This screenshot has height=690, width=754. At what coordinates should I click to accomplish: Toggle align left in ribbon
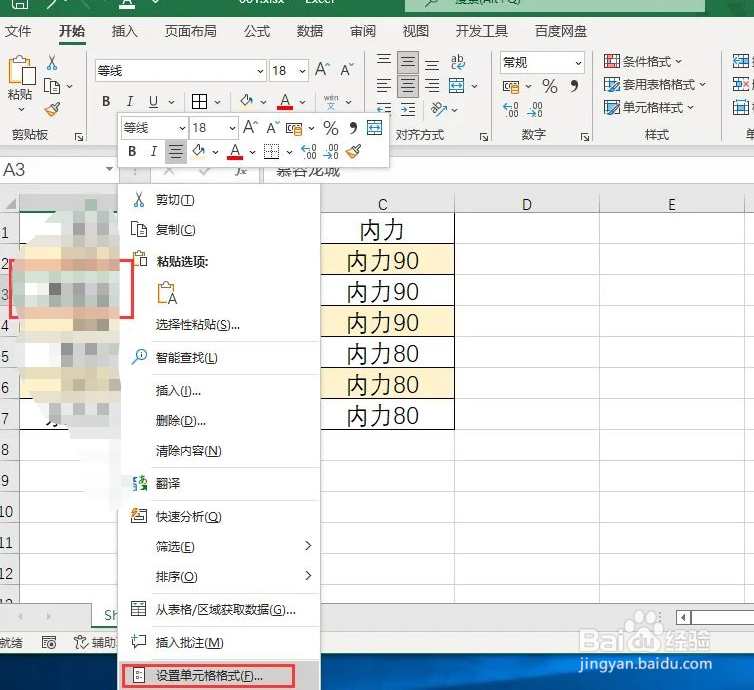click(383, 86)
